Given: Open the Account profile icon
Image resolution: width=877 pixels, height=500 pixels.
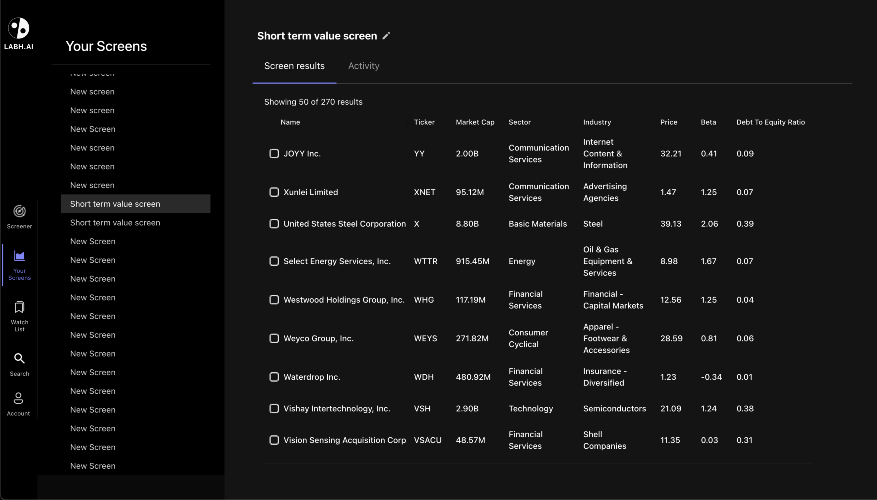Looking at the screenshot, I should tap(19, 398).
